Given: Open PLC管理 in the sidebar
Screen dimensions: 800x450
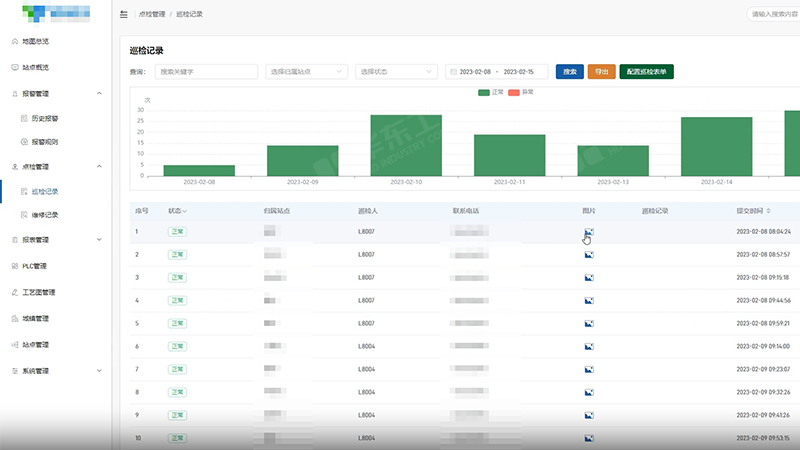Looking at the screenshot, I should [35, 266].
